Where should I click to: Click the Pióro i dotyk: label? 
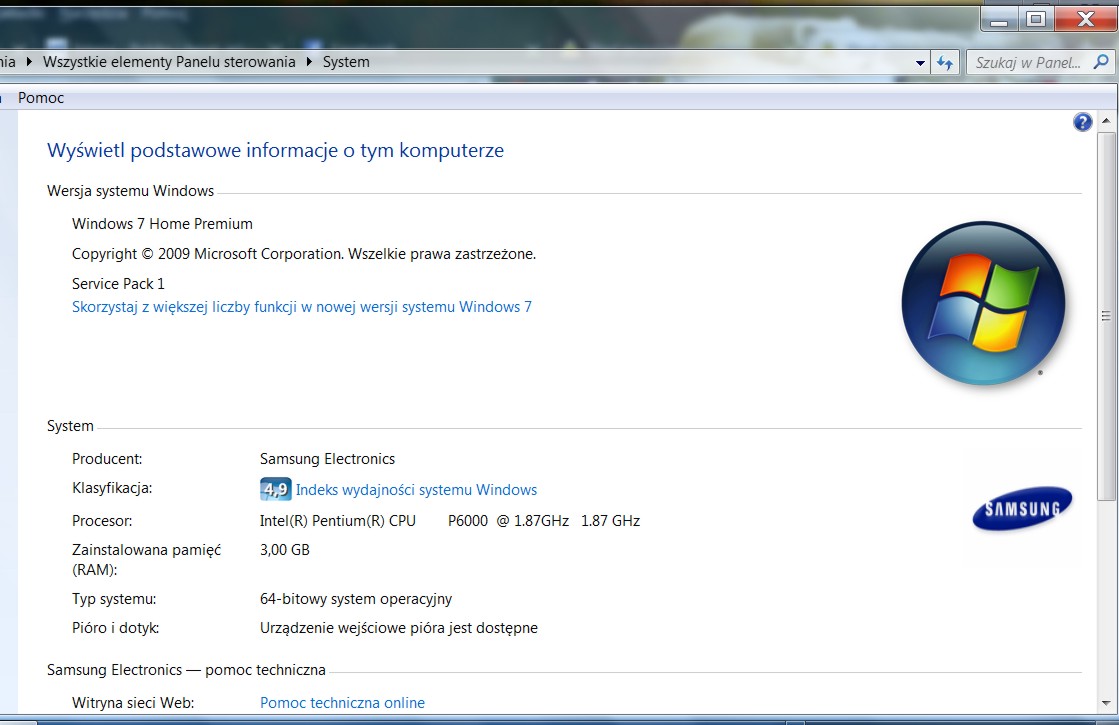[115, 628]
